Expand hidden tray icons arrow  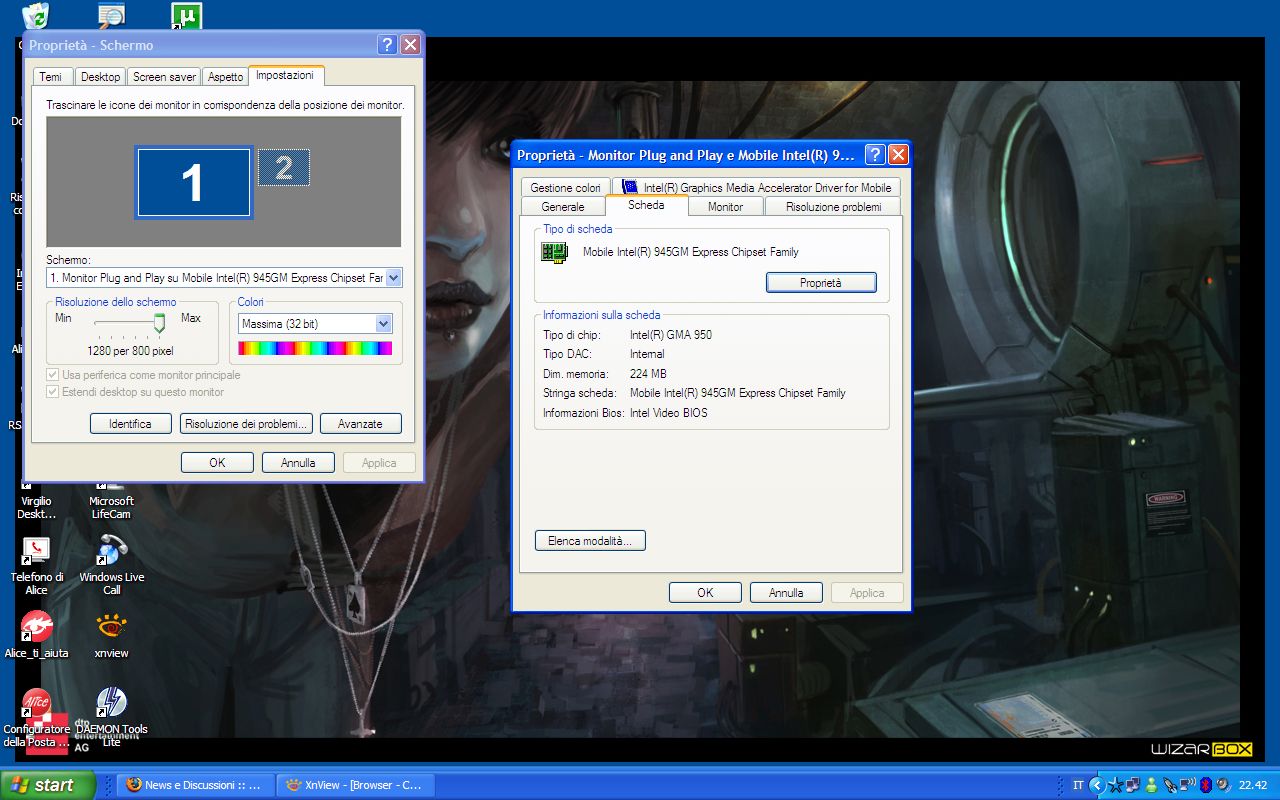pyautogui.click(x=1096, y=785)
